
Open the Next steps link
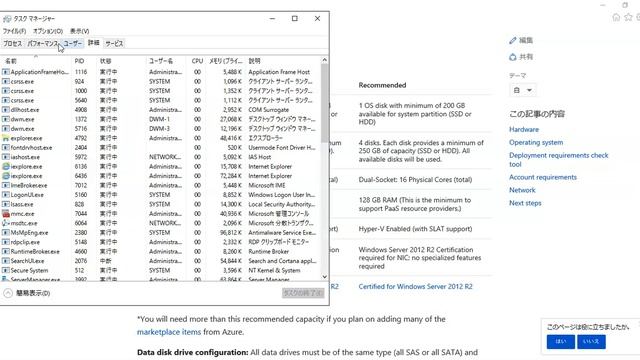point(525,203)
